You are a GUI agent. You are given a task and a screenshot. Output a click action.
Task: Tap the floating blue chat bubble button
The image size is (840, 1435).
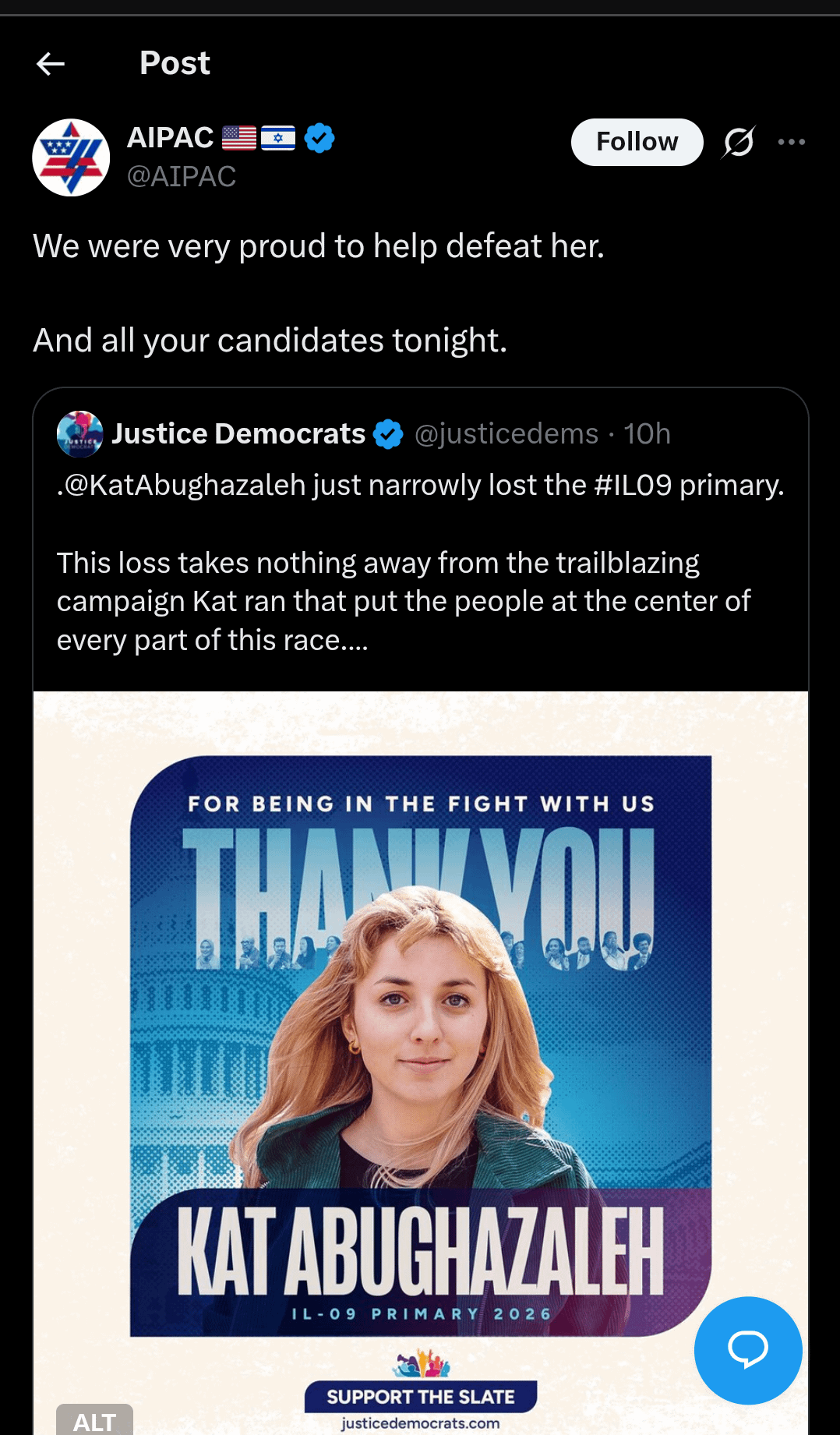coord(747,1350)
